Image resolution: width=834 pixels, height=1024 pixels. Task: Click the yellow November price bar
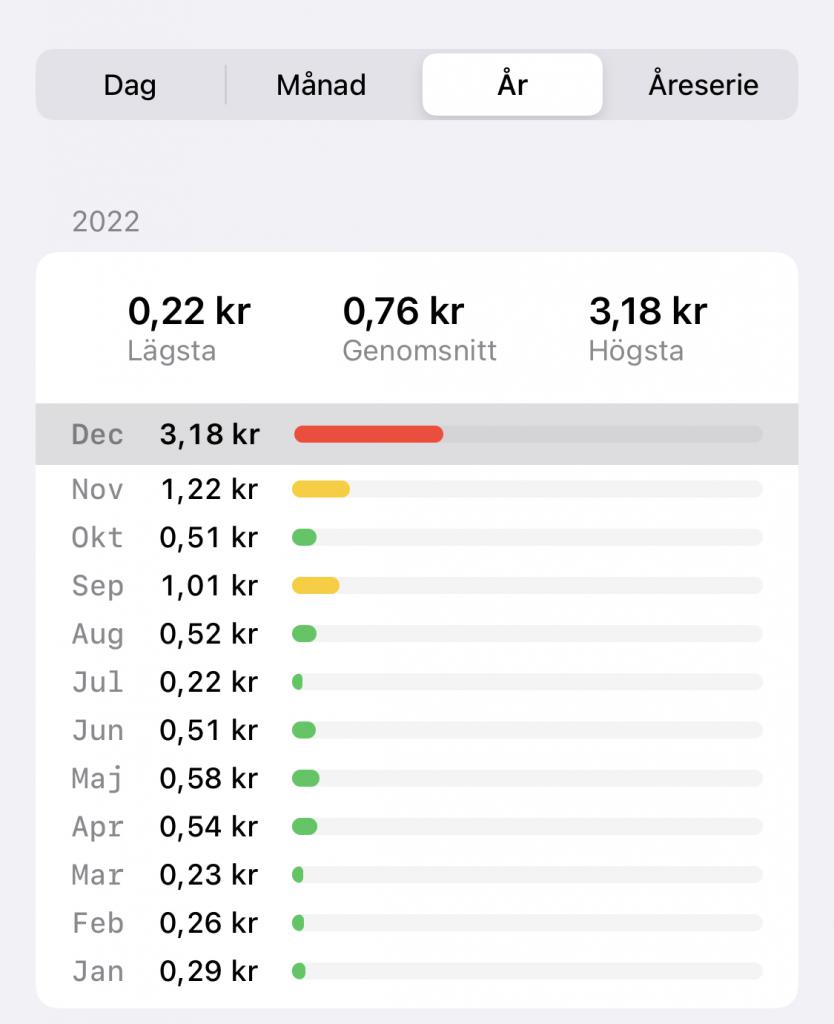(x=321, y=489)
